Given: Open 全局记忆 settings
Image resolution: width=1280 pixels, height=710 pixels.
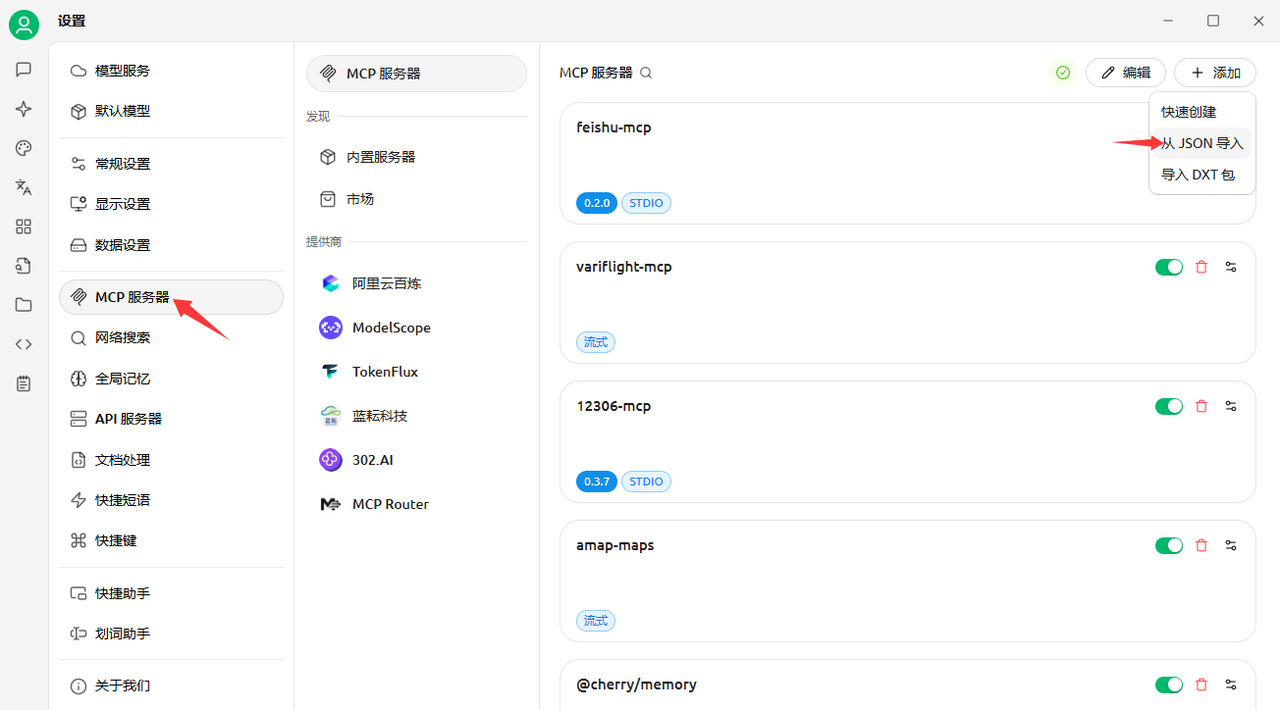Looking at the screenshot, I should coord(171,379).
